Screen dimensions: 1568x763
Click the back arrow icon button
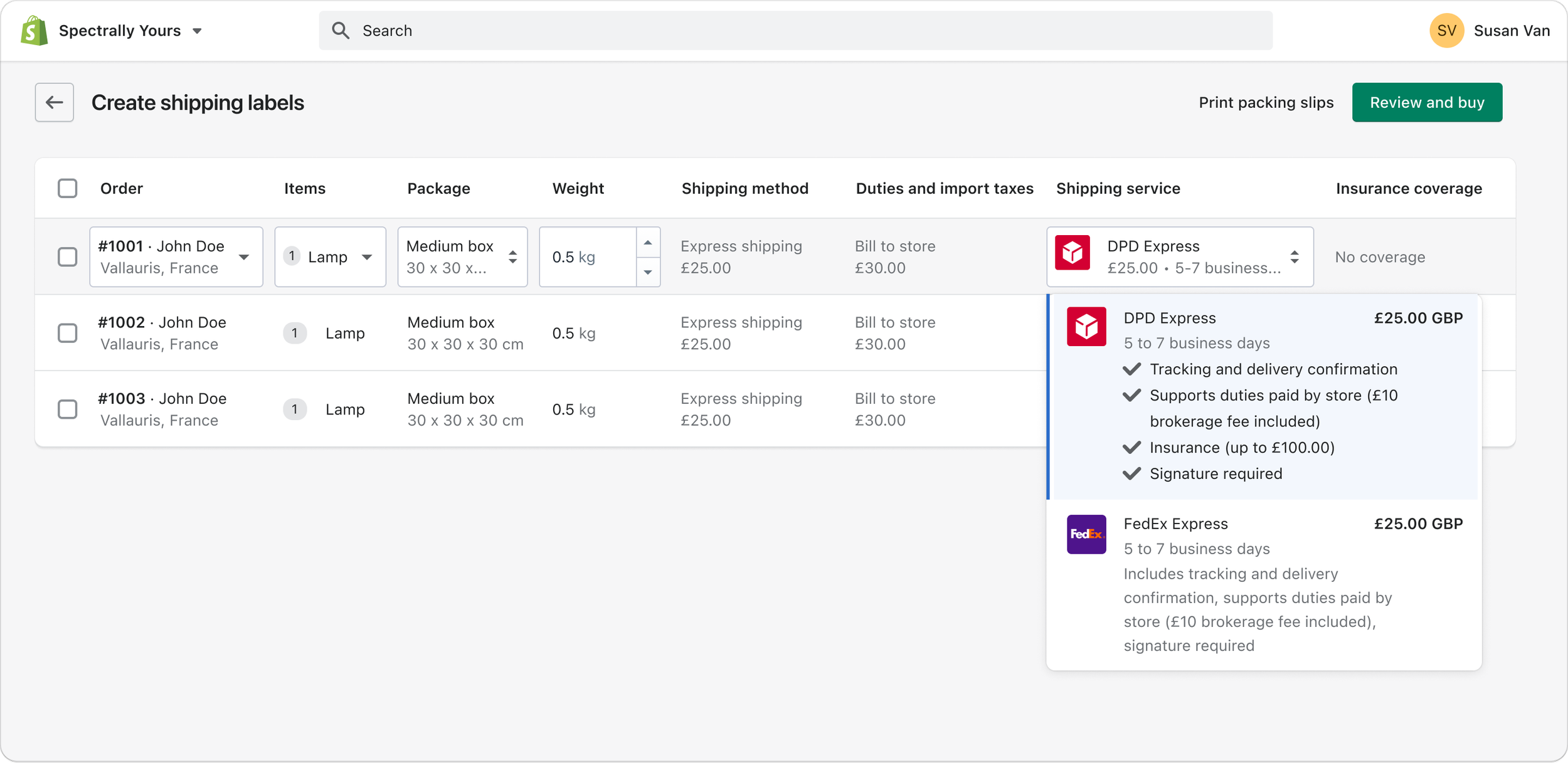point(55,102)
